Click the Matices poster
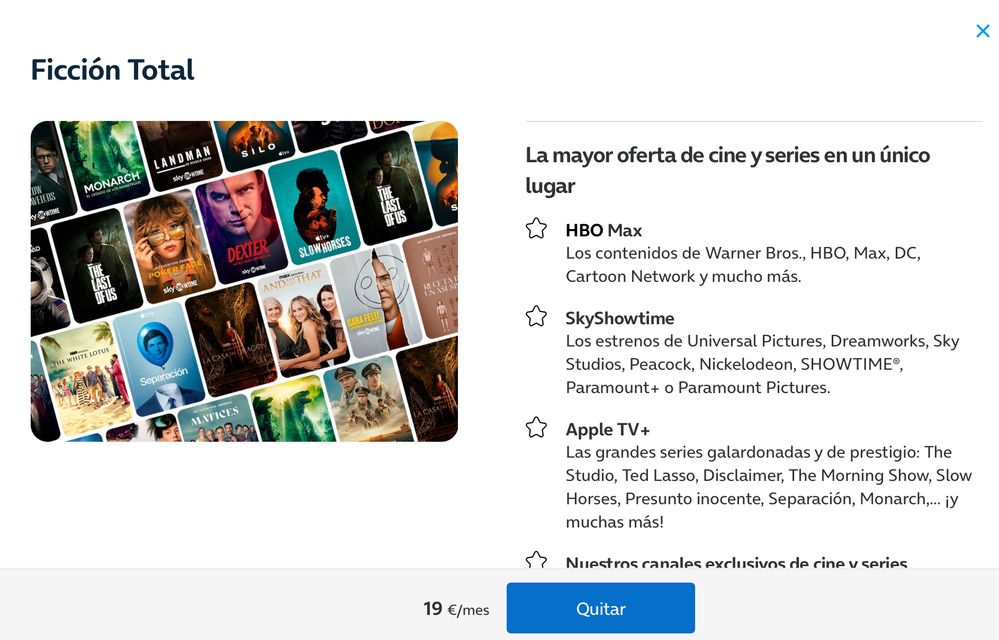The image size is (999, 640). [215, 418]
